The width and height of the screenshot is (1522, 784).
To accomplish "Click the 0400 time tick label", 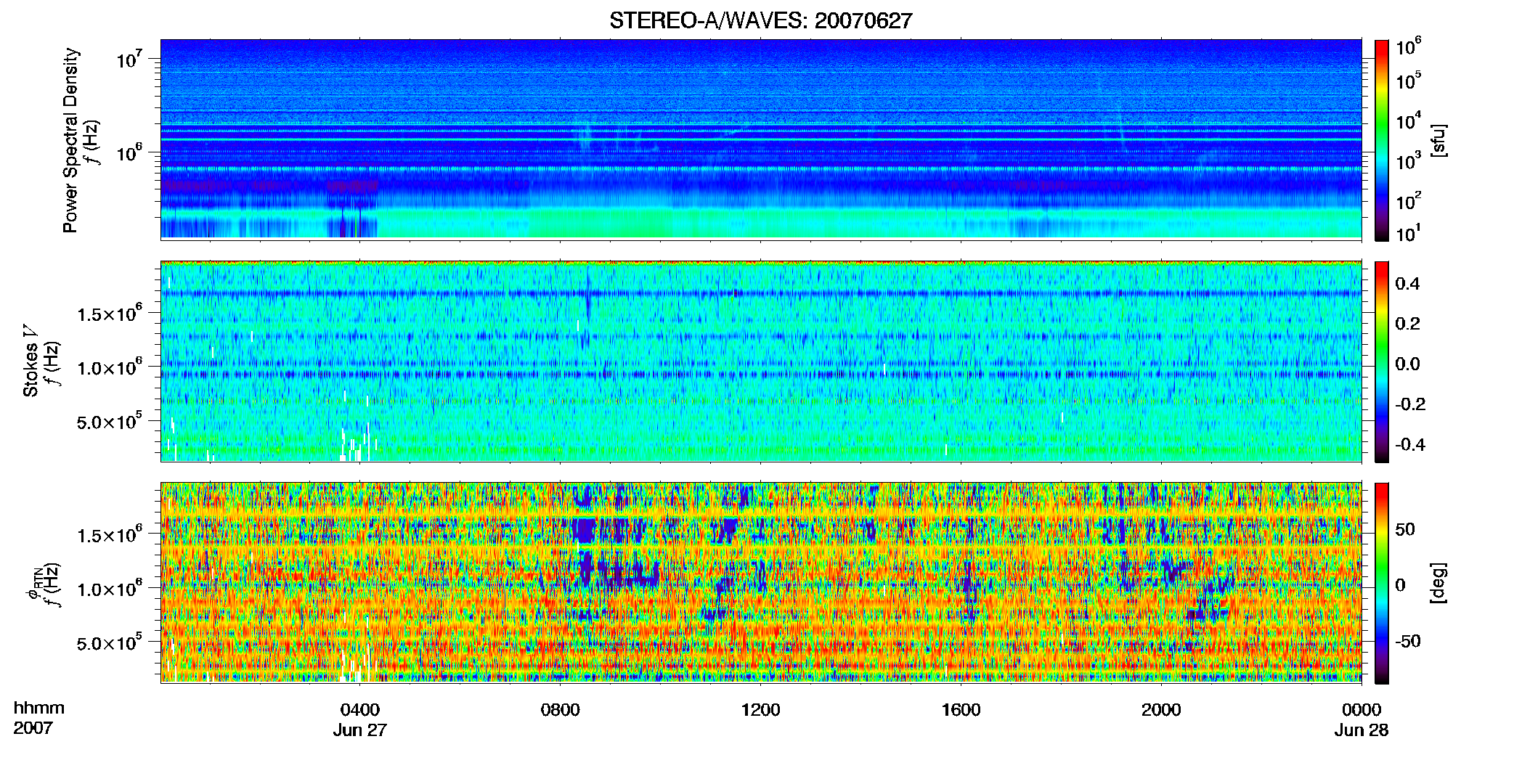I will pos(360,710).
